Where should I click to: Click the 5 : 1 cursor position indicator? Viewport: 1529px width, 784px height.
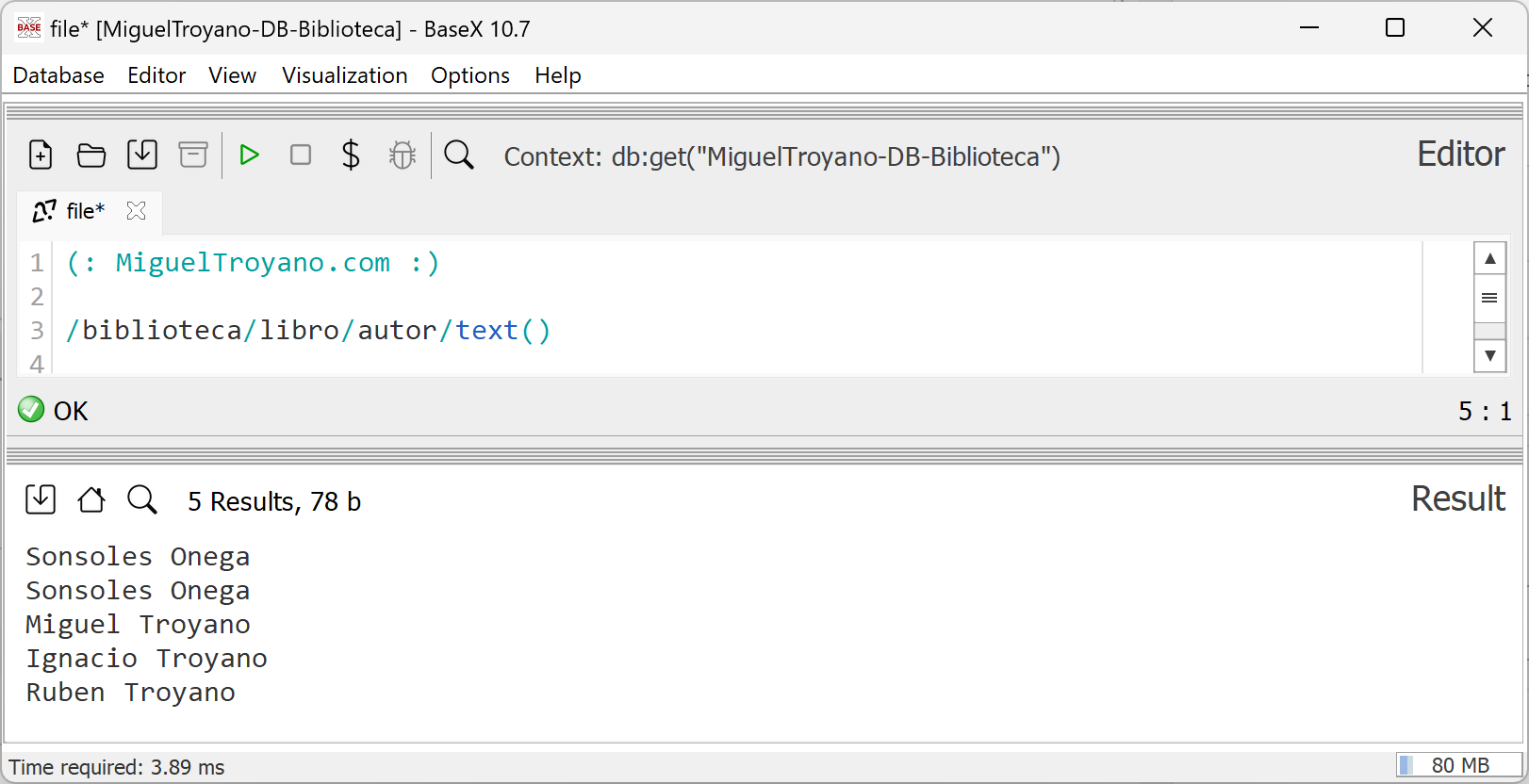pyautogui.click(x=1485, y=411)
